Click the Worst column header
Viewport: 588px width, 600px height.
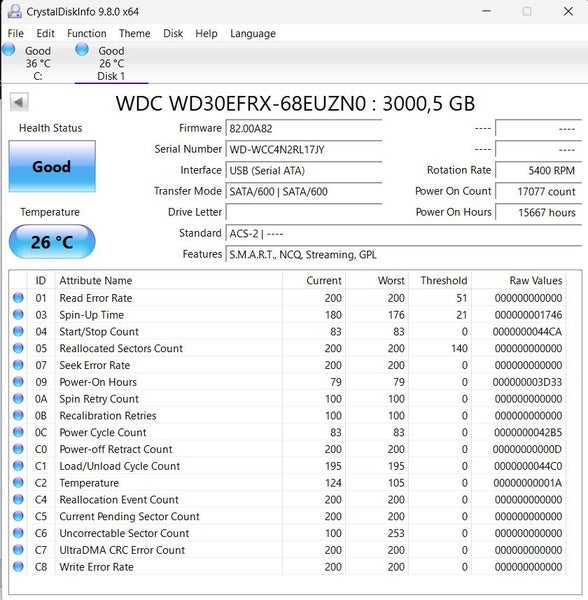(377, 280)
